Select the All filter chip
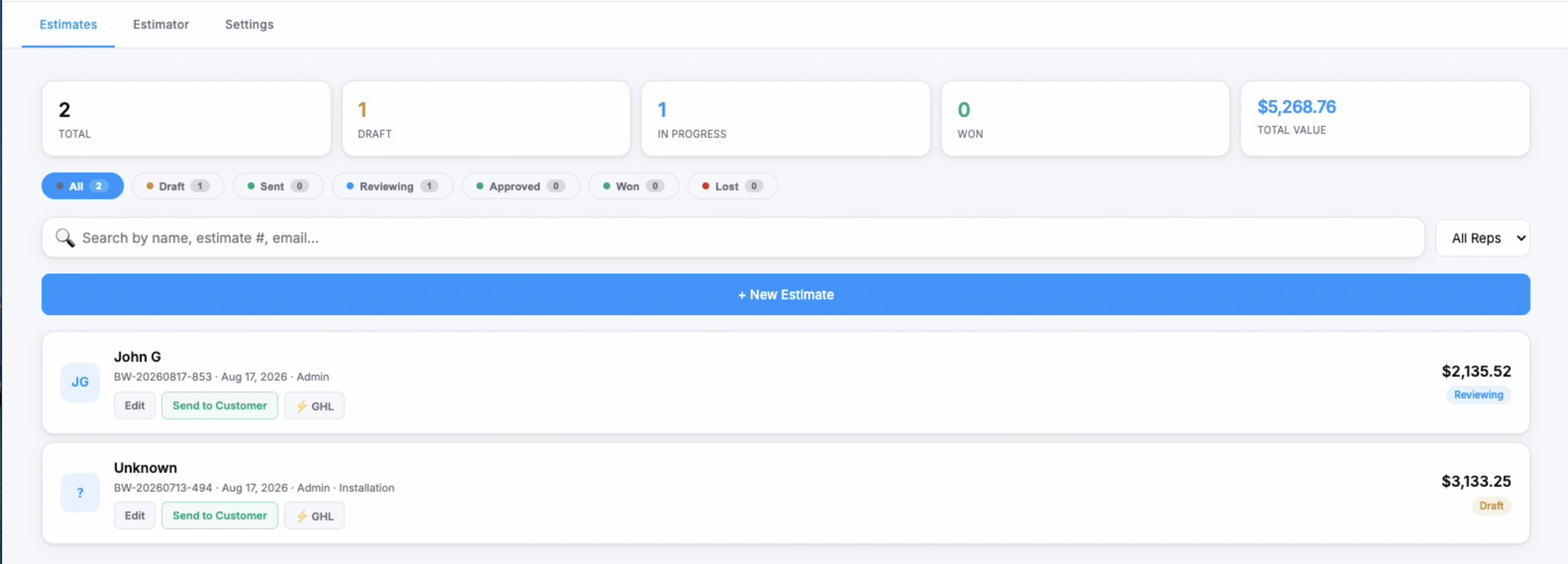Image resolution: width=1568 pixels, height=564 pixels. click(83, 186)
